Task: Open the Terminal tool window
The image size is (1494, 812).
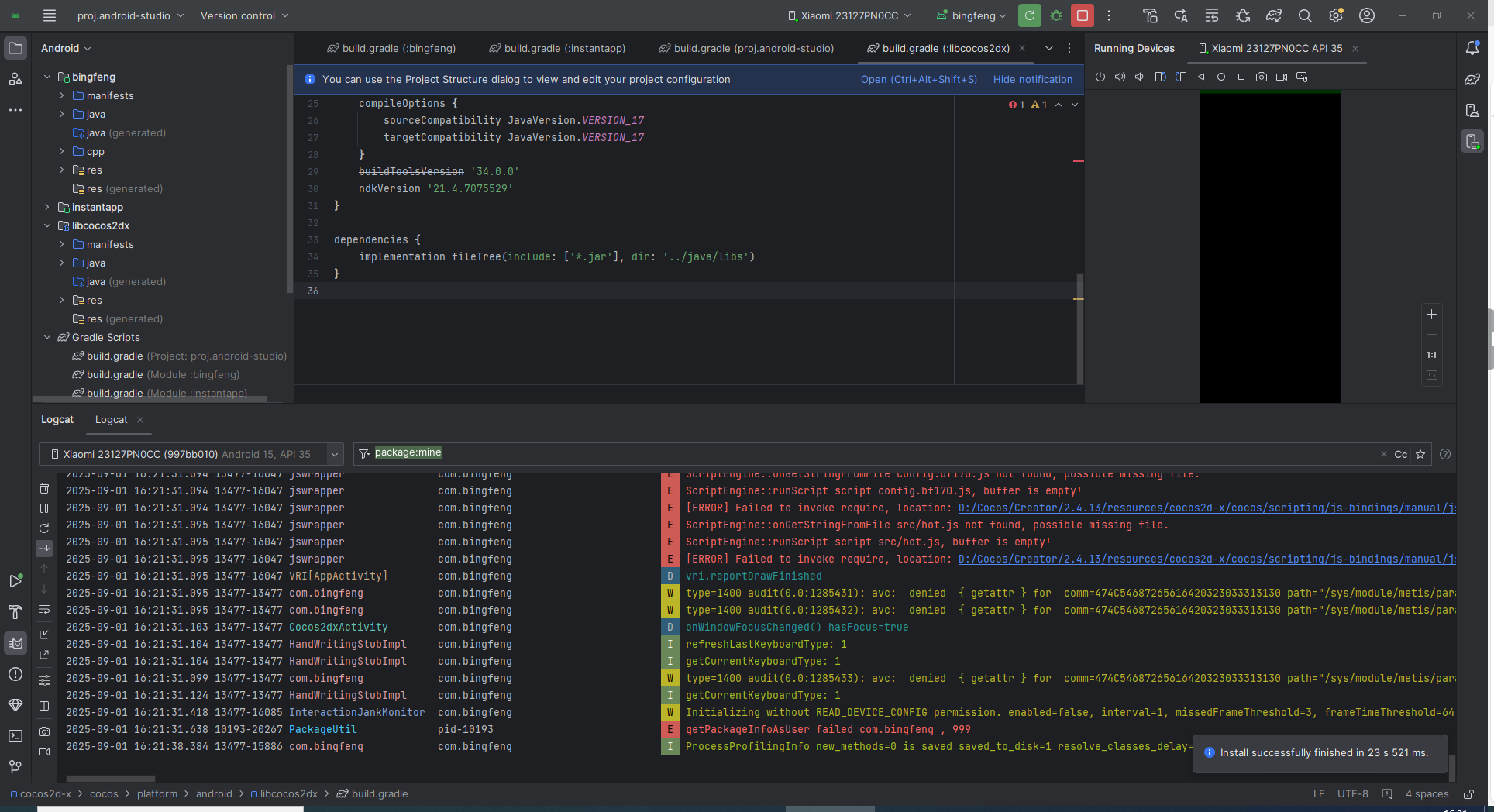Action: (15, 736)
